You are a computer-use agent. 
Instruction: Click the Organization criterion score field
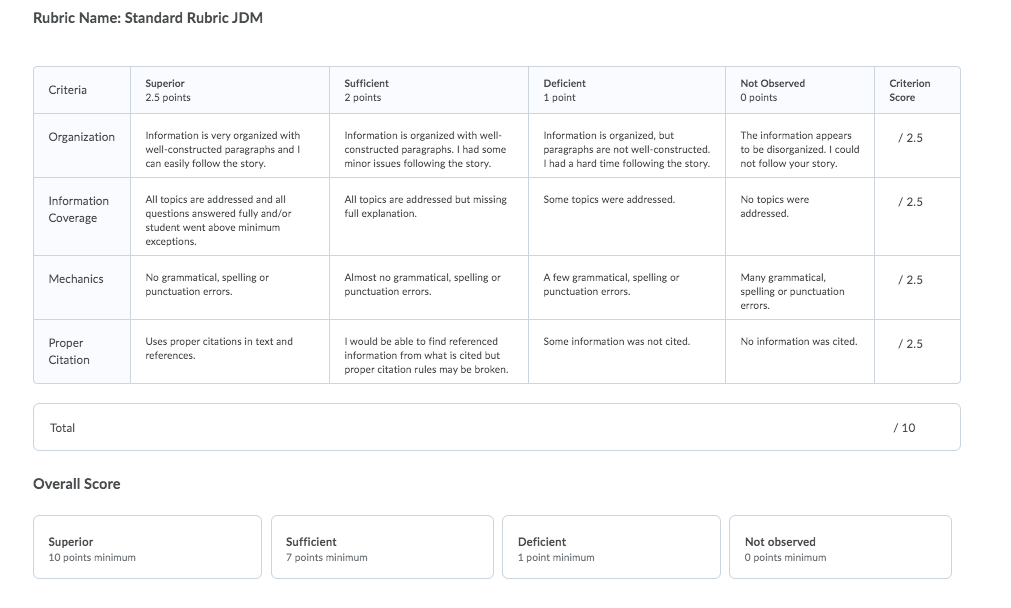point(917,146)
